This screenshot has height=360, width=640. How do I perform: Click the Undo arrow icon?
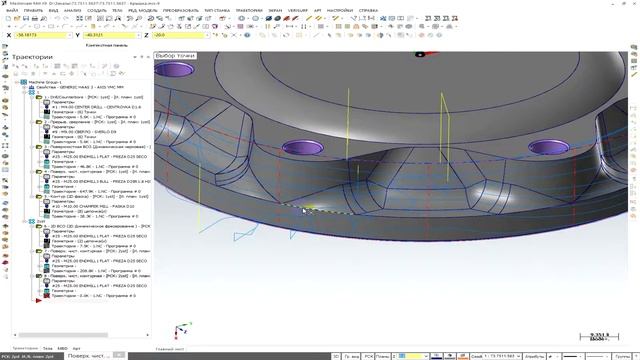point(57,18)
